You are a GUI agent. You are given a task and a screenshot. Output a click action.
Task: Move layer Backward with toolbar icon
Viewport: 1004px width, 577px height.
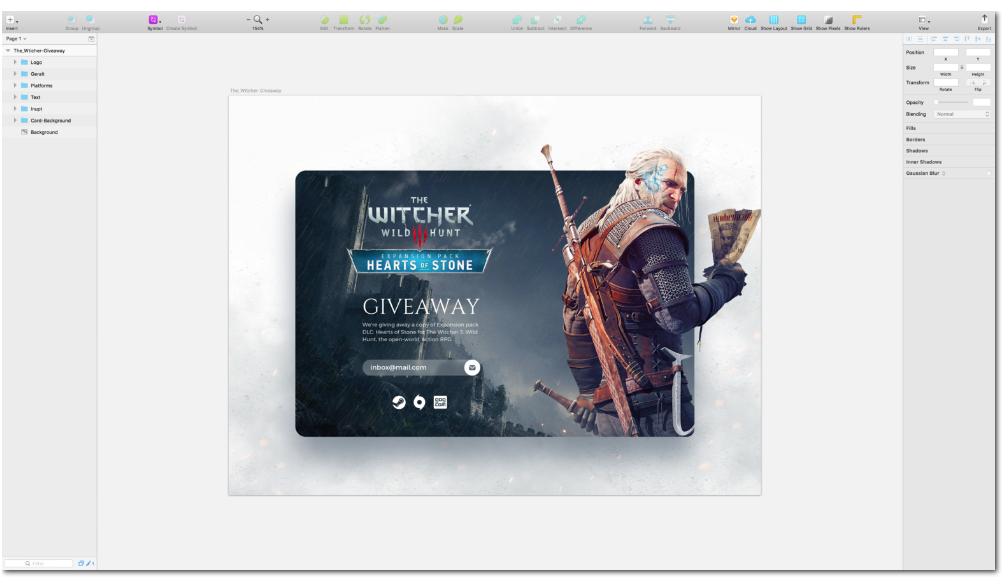[x=670, y=20]
